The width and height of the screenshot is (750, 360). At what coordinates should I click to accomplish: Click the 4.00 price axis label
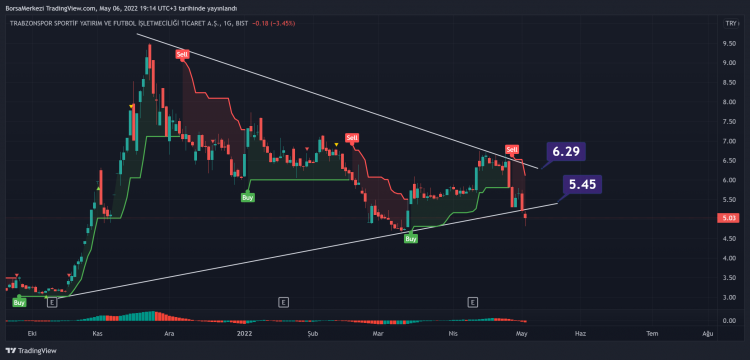729,259
